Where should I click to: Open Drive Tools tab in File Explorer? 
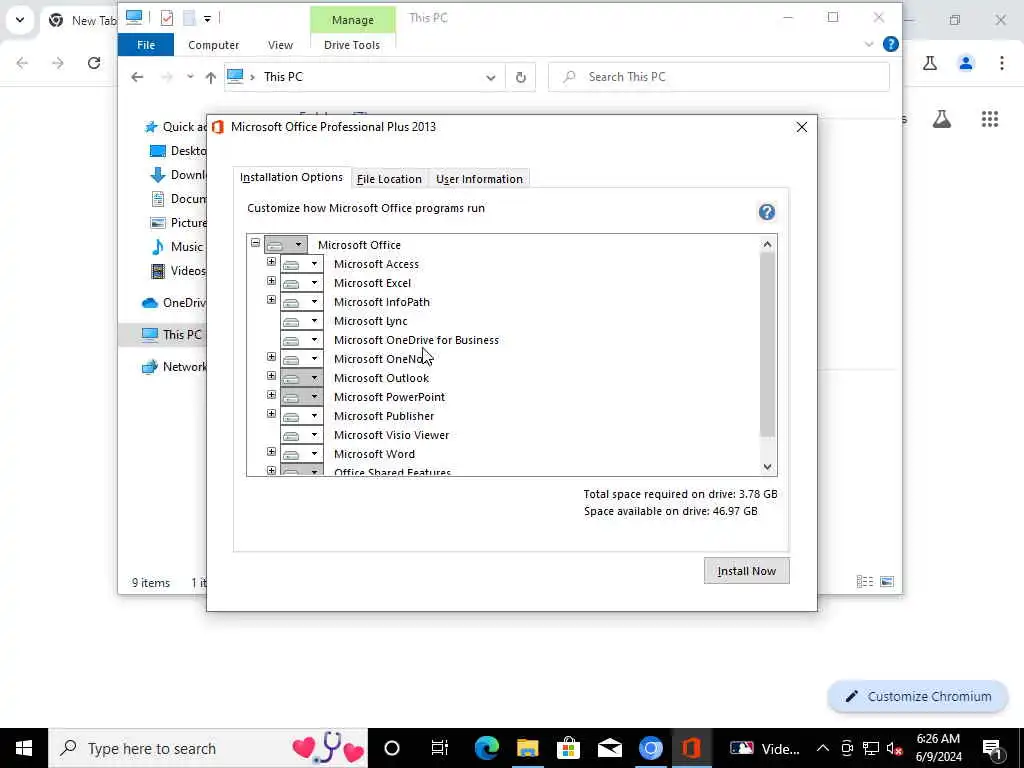pos(351,45)
